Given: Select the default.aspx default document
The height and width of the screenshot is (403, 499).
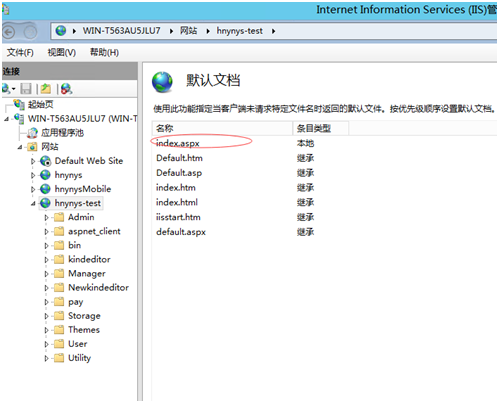Looking at the screenshot, I should 181,232.
